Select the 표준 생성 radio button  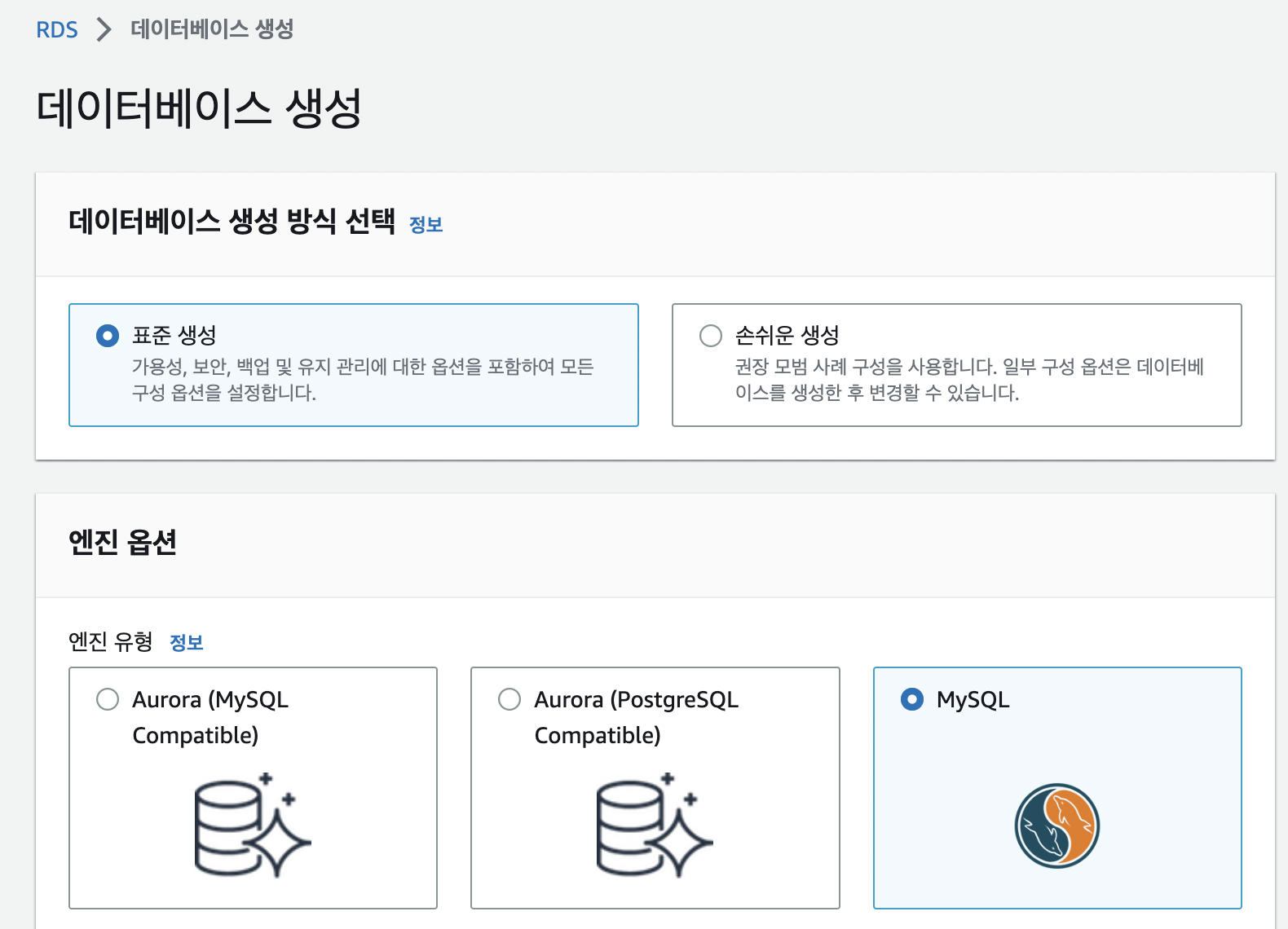point(108,335)
